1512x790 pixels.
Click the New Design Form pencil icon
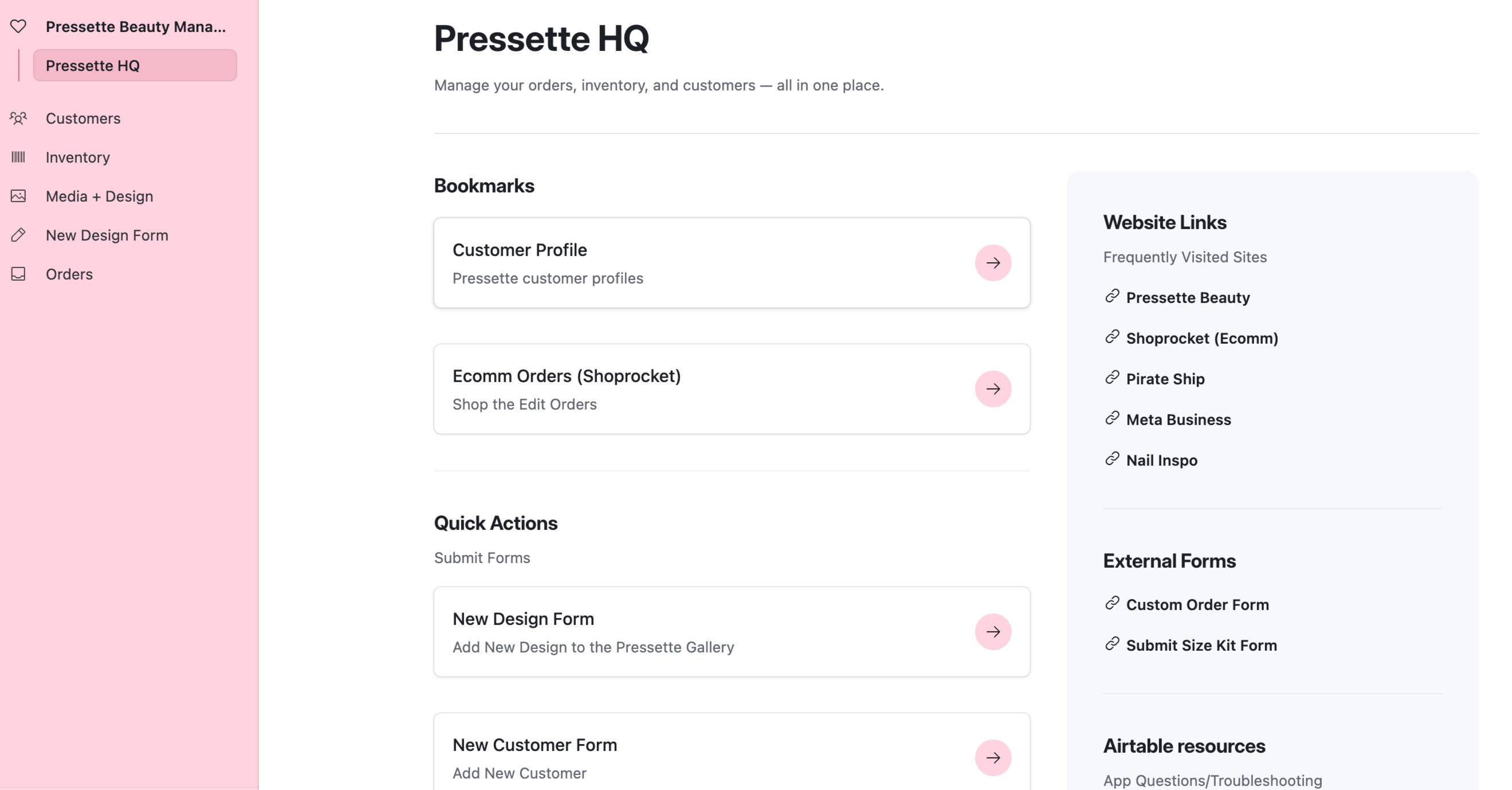[x=18, y=235]
